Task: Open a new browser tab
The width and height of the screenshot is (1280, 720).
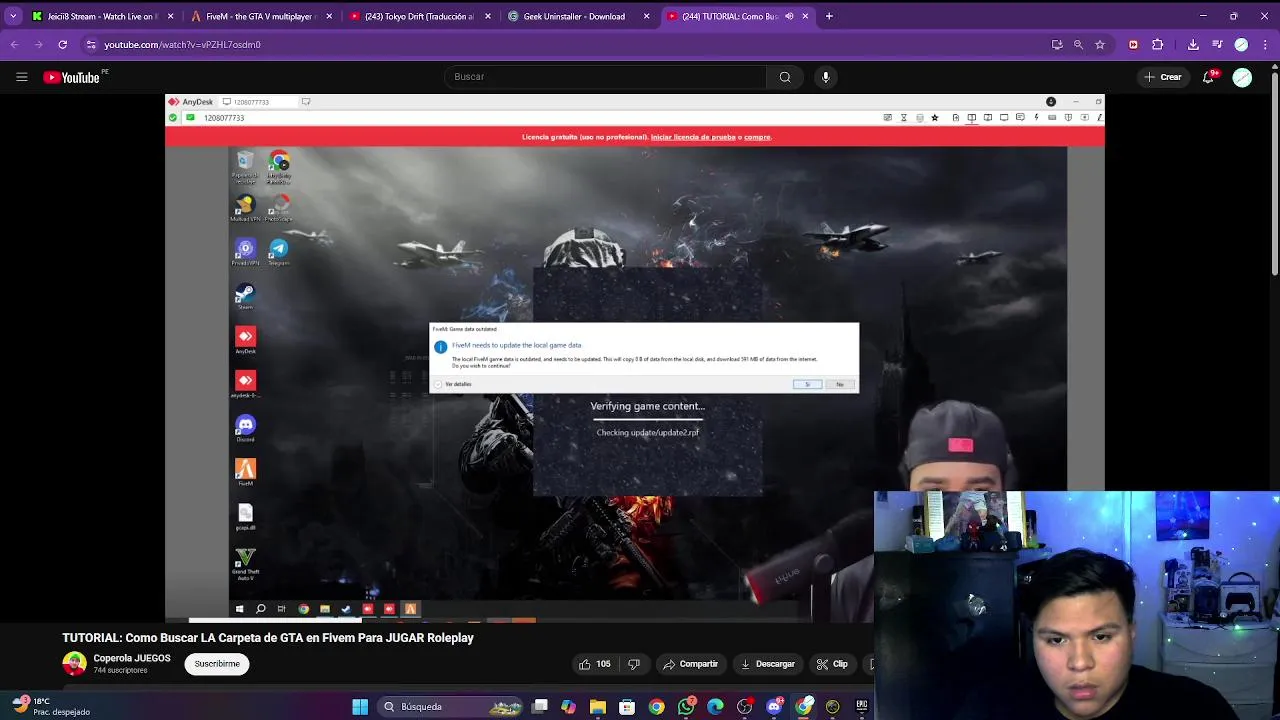Action: point(829,16)
